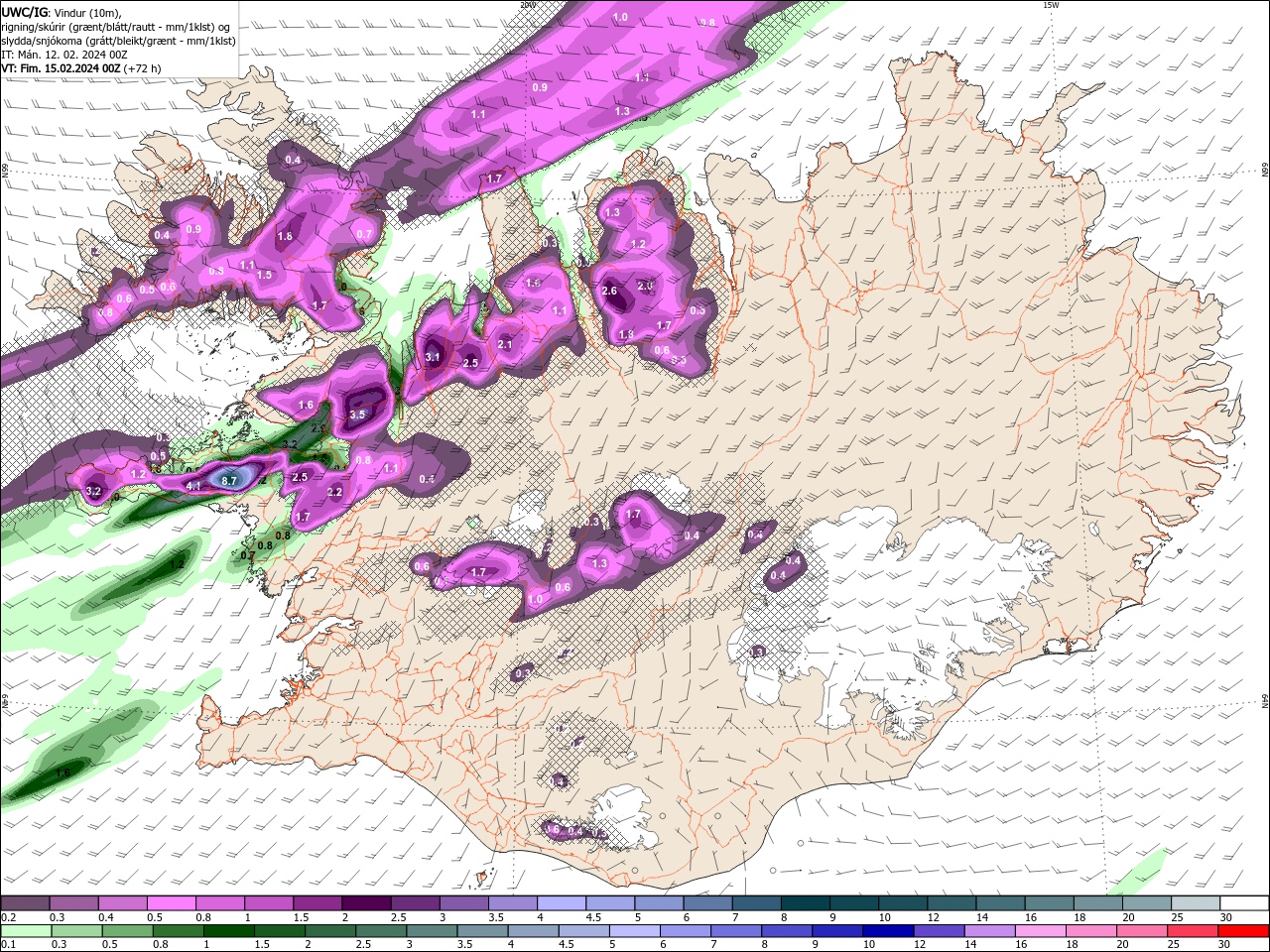Select the grey-green 3 swatch in lower legend

point(432,931)
